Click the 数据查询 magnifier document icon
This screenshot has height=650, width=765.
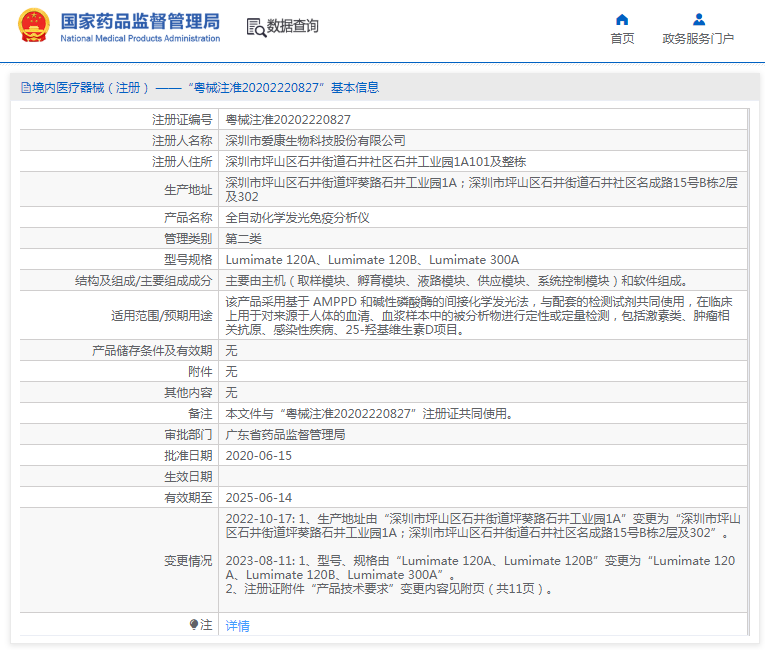255,27
